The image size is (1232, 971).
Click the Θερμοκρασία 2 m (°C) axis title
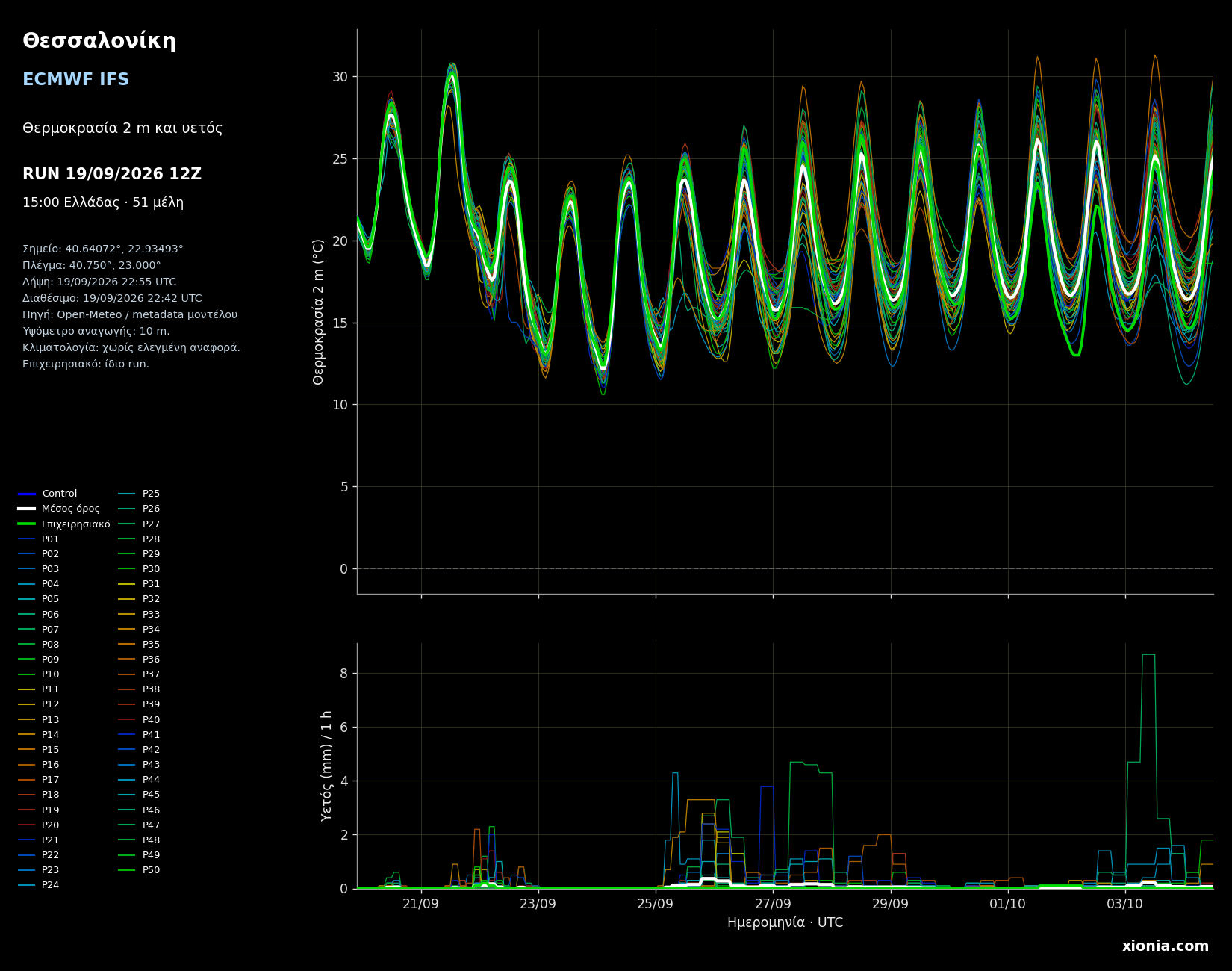[x=319, y=311]
